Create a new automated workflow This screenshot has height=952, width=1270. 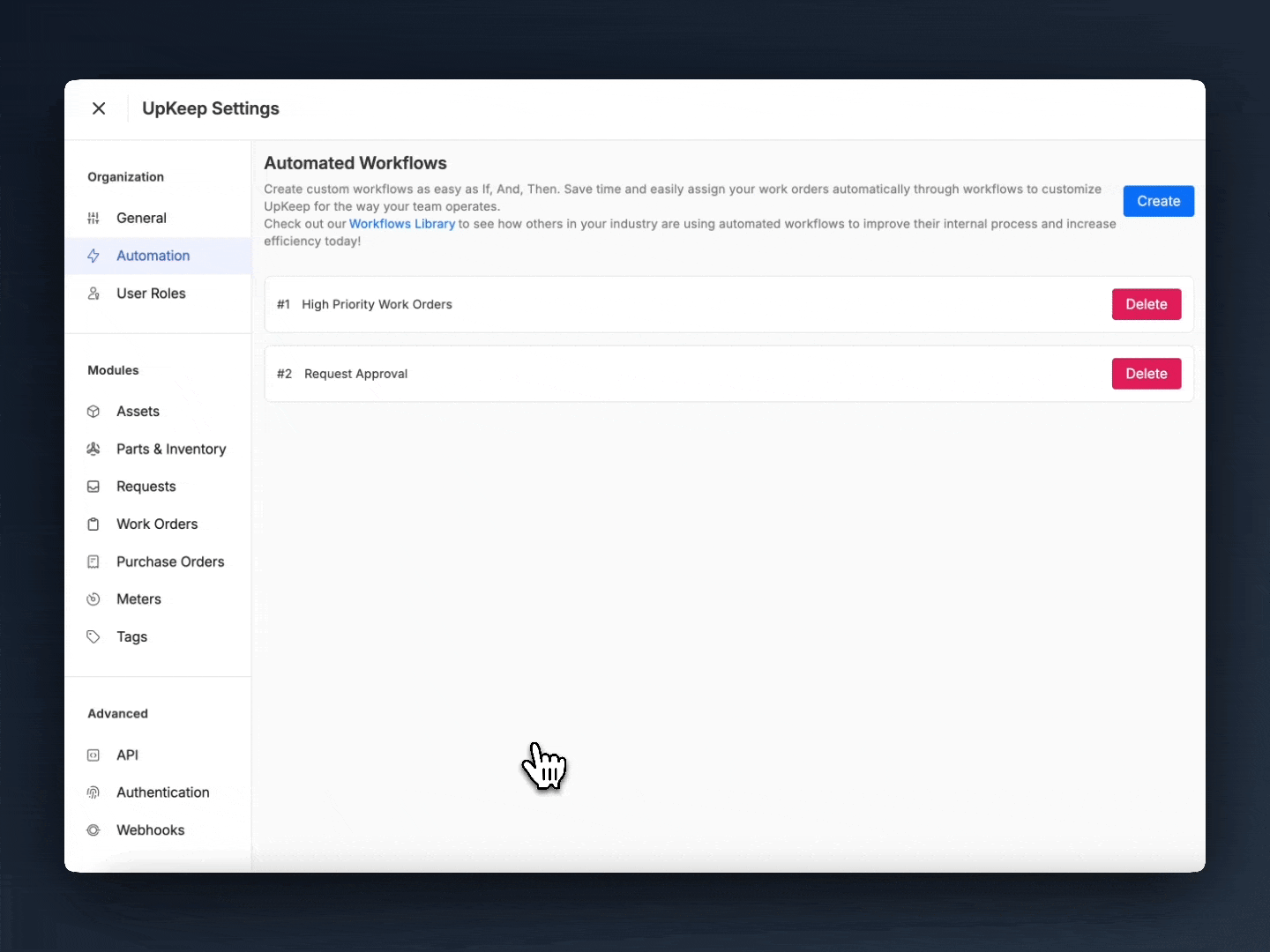point(1158,201)
